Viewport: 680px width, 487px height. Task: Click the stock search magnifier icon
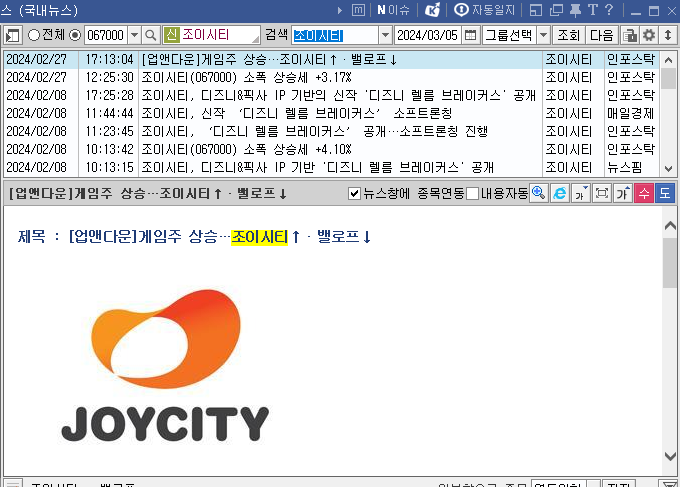click(150, 35)
